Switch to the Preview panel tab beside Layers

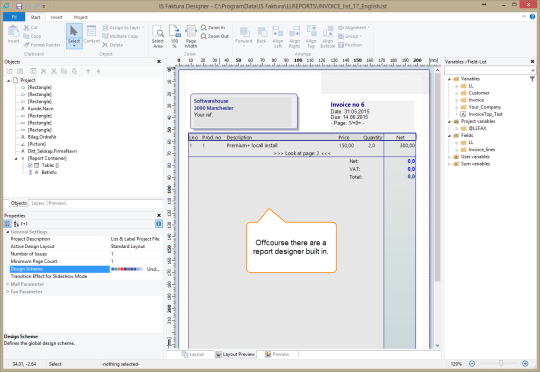pos(57,203)
